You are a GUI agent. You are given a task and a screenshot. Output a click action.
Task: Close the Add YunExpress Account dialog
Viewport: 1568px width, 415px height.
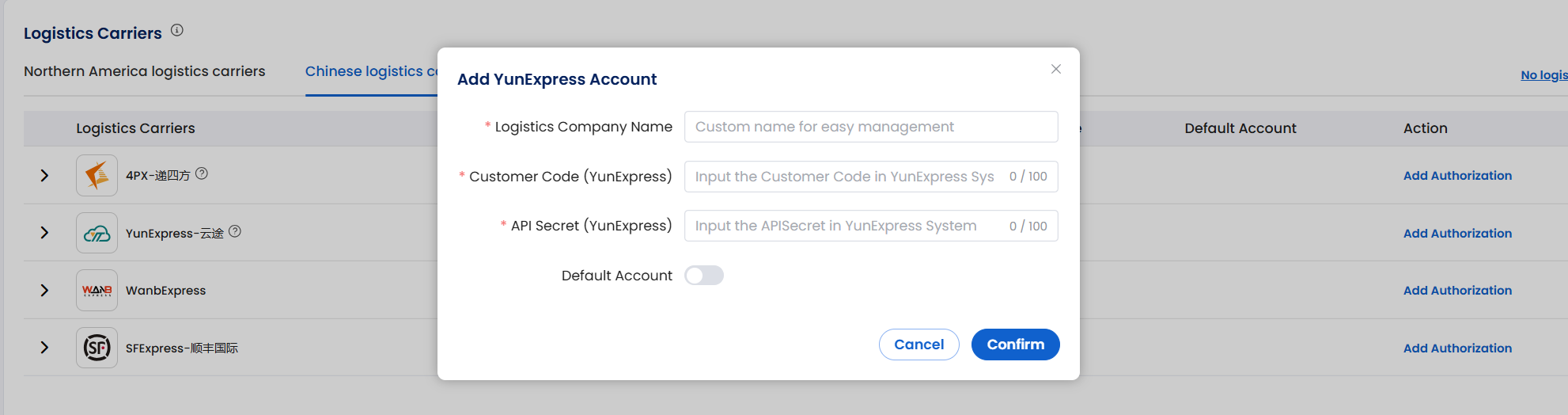(x=1055, y=69)
